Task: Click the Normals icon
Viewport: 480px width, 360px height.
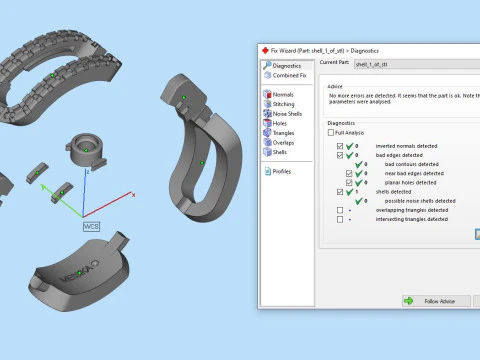Action: 267,94
